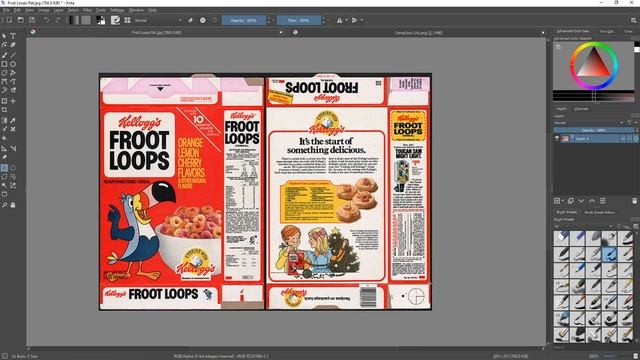
Task: Open layer properties
Action: tap(602, 201)
